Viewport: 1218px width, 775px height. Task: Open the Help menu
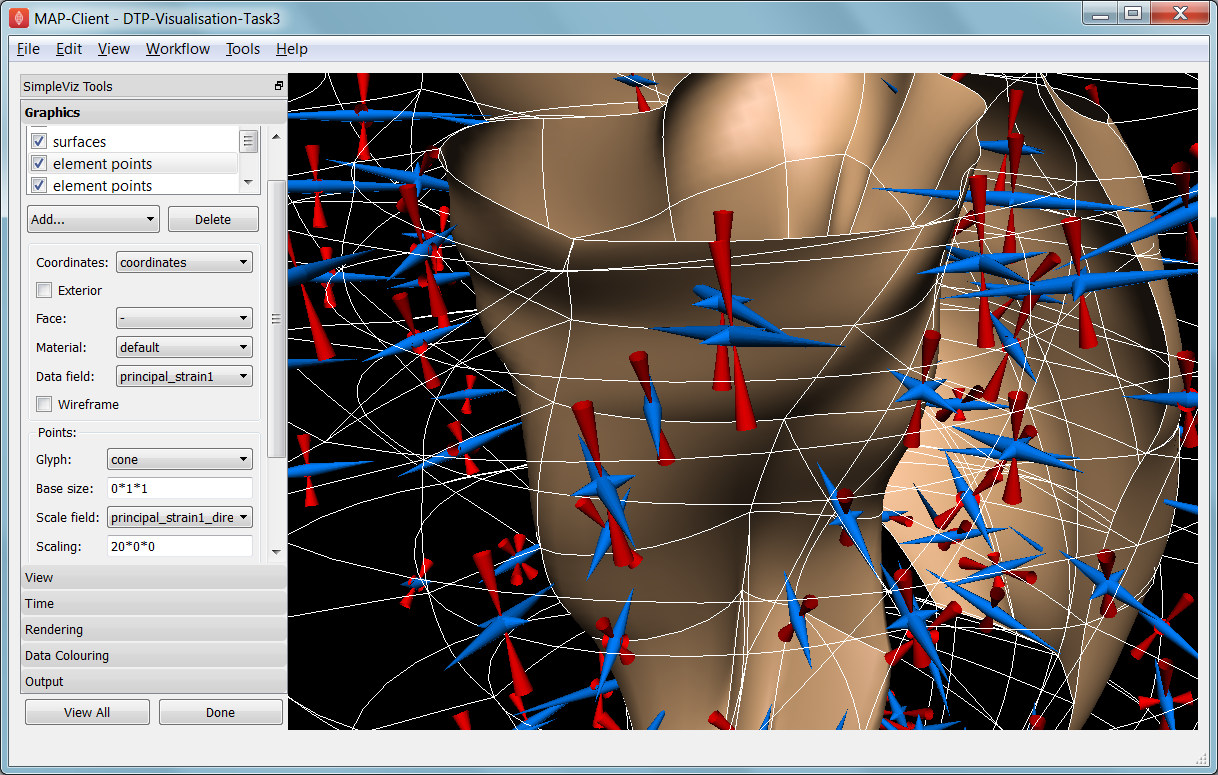[x=292, y=49]
